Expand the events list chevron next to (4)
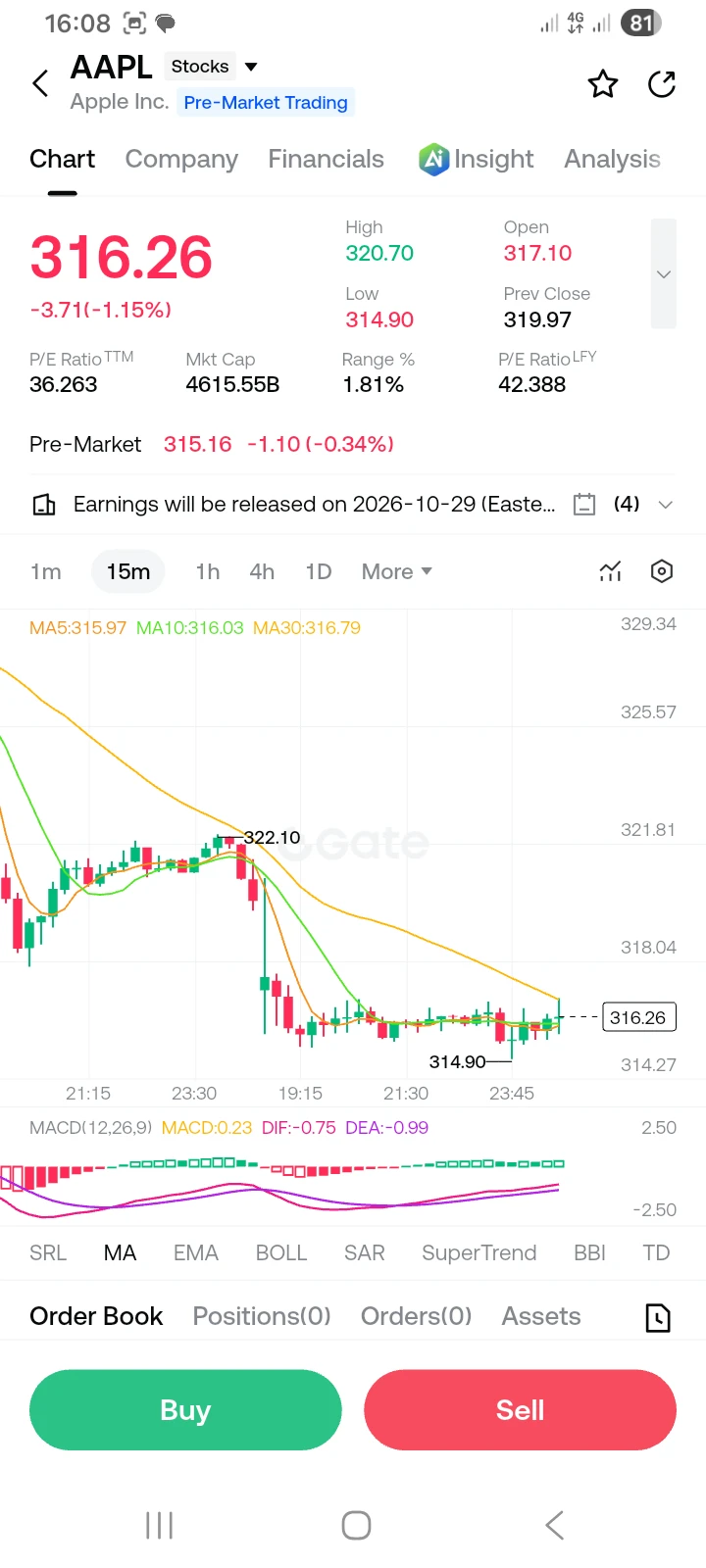The image size is (706, 1568). [666, 505]
